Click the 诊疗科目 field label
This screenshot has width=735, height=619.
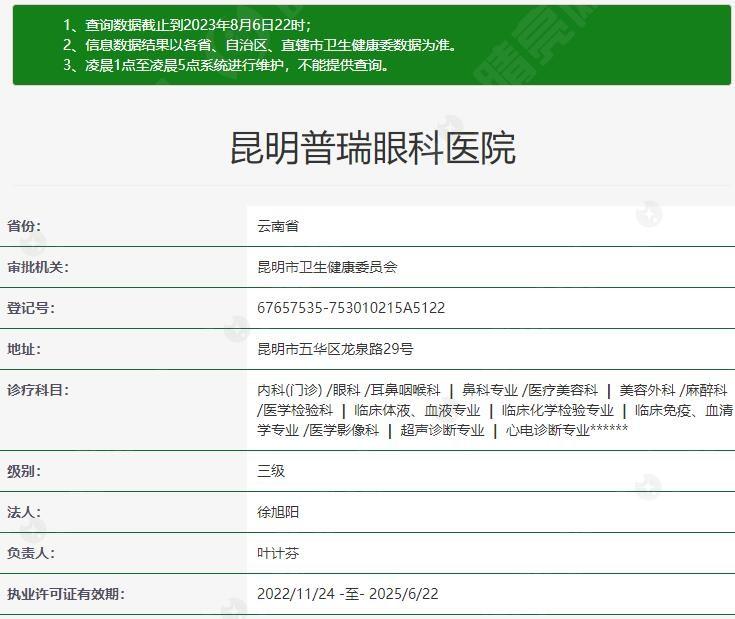pyautogui.click(x=38, y=390)
